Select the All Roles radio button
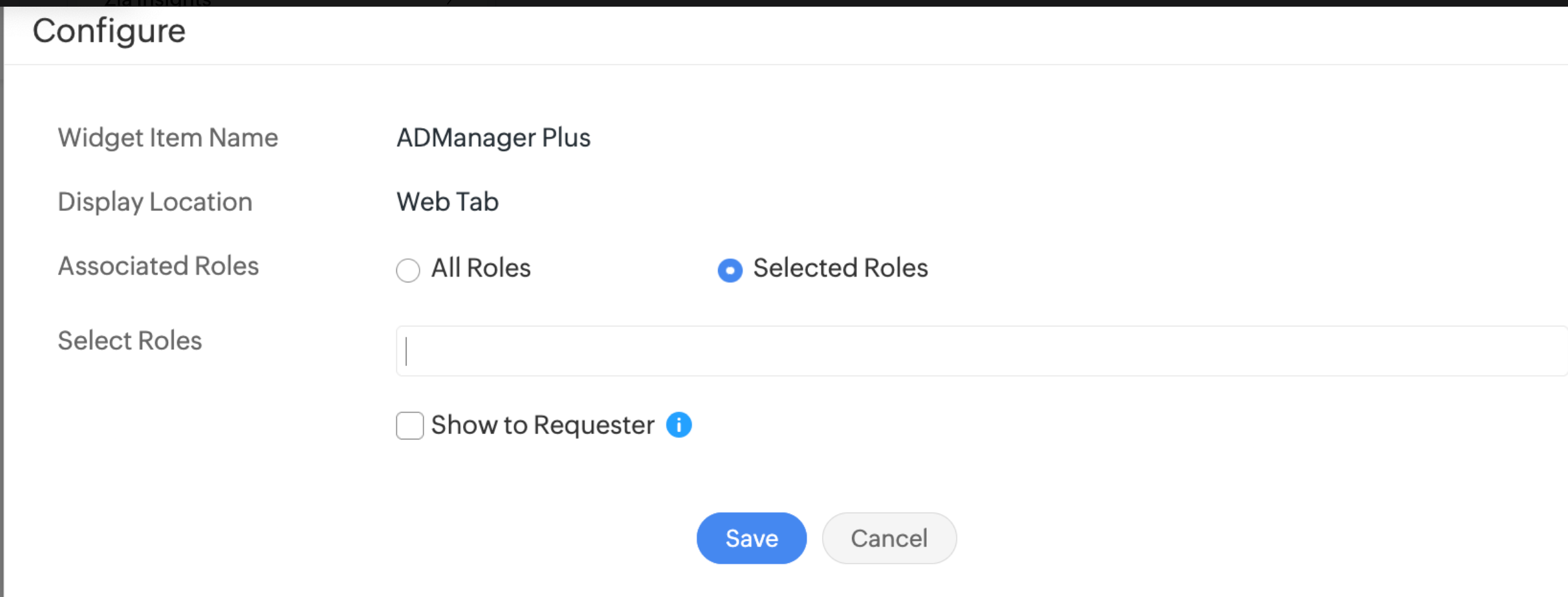The image size is (1568, 597). 408,270
